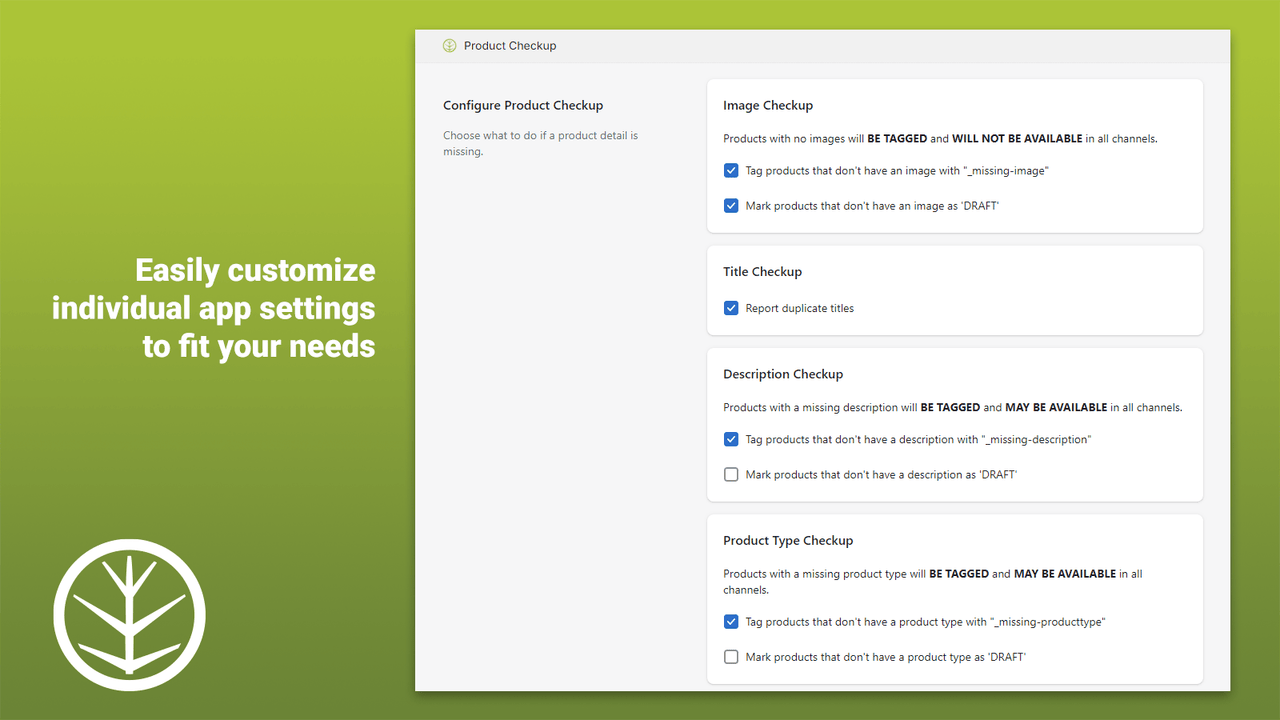Screen dimensions: 1280x720
Task: Select the "Product Checkup" title in the header bar
Action: [510, 45]
